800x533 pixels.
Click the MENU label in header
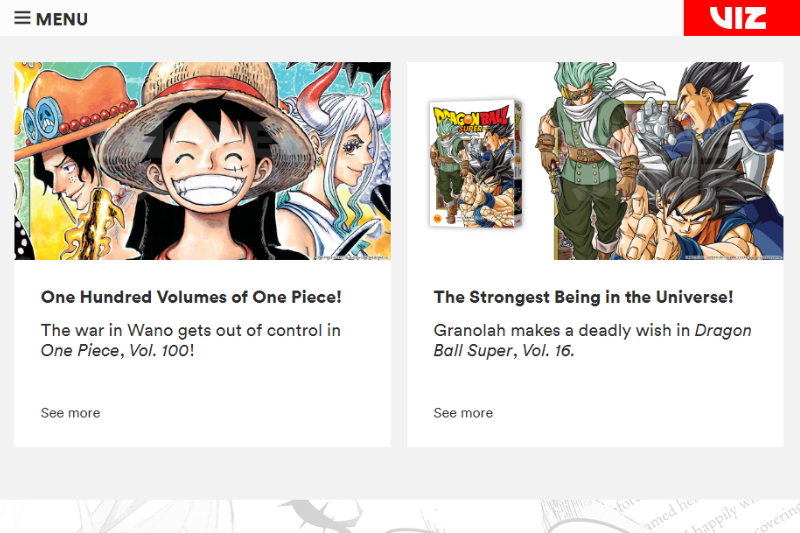[x=62, y=19]
